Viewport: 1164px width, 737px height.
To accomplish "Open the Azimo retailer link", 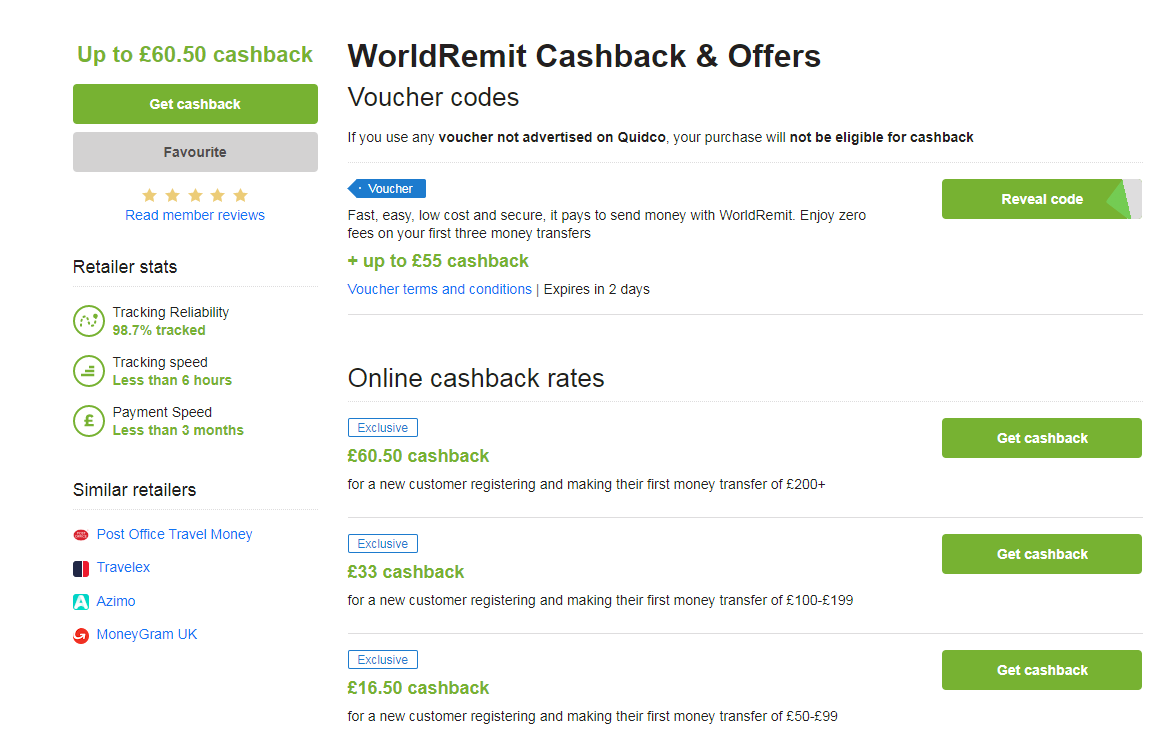I will (116, 601).
